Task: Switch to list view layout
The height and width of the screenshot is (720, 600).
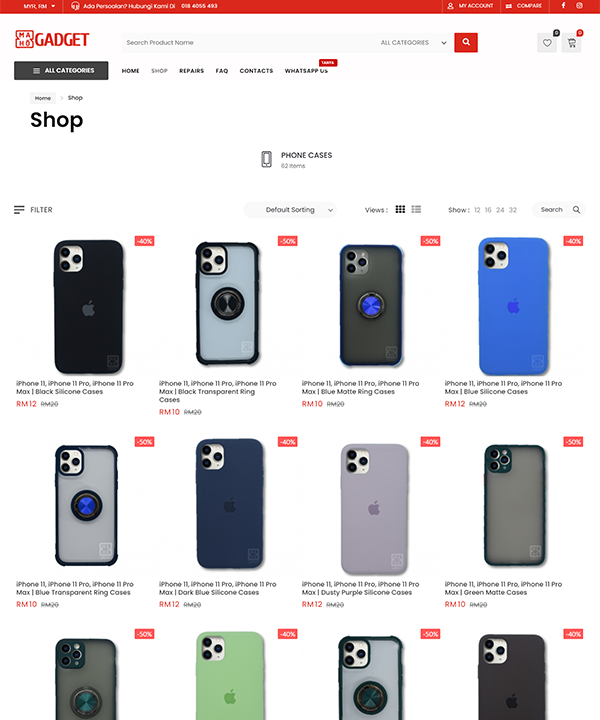Action: [x=416, y=209]
